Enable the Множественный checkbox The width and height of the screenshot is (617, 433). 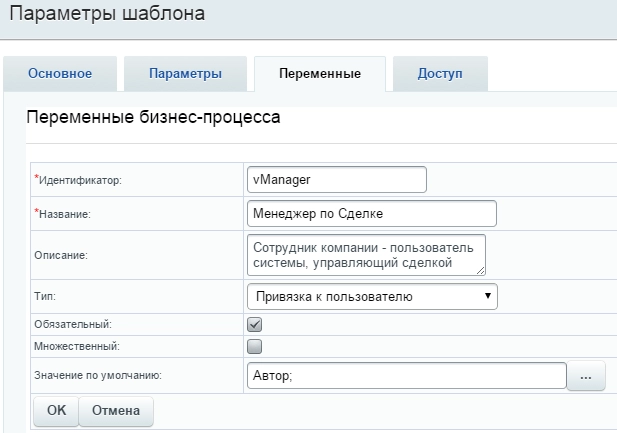(254, 346)
